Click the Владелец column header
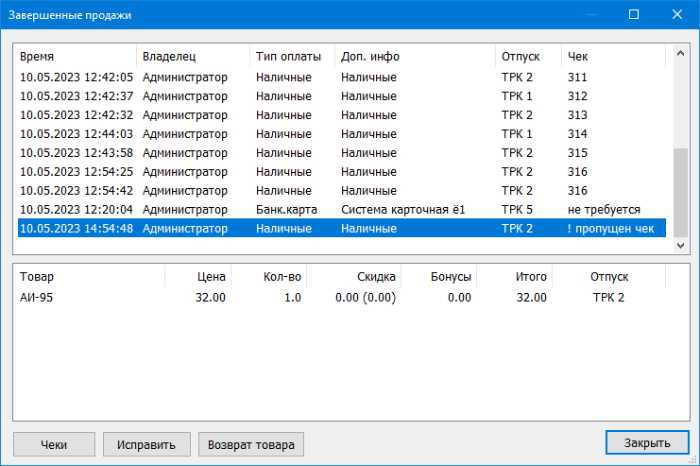This screenshot has height=466, width=700. coord(192,56)
